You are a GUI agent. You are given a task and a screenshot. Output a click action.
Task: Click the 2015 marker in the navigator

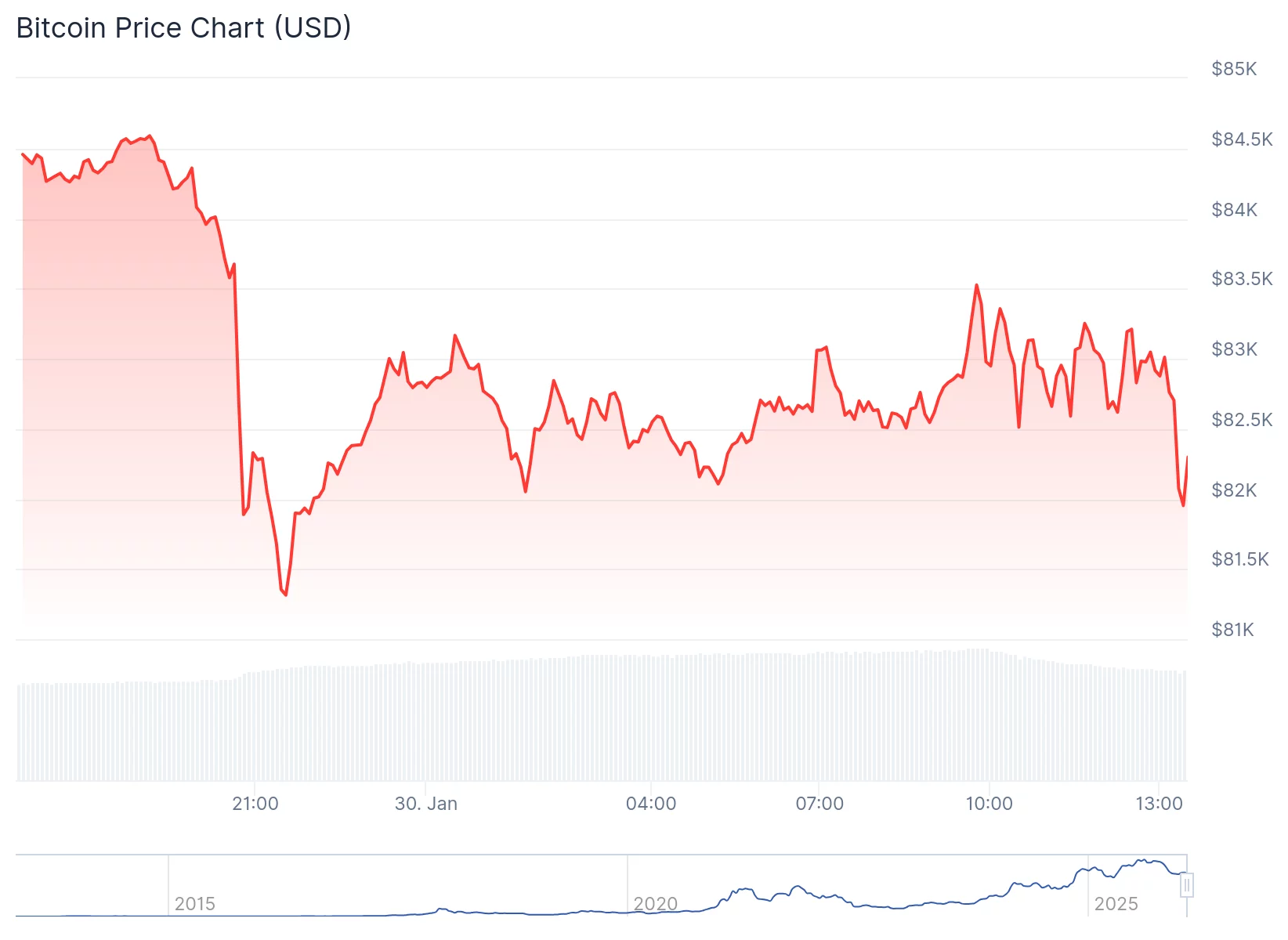click(x=194, y=904)
